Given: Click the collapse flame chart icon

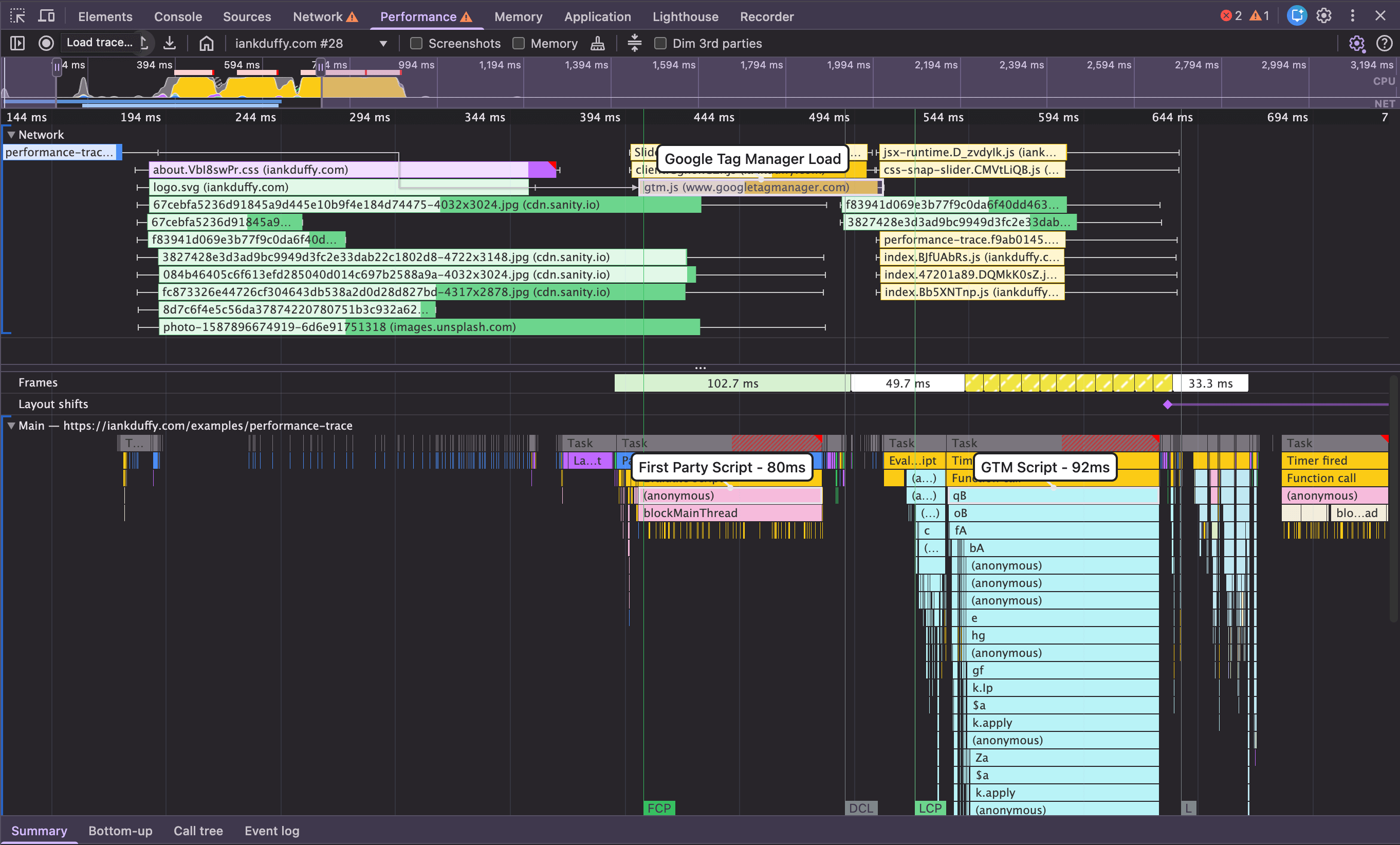Looking at the screenshot, I should [x=634, y=43].
